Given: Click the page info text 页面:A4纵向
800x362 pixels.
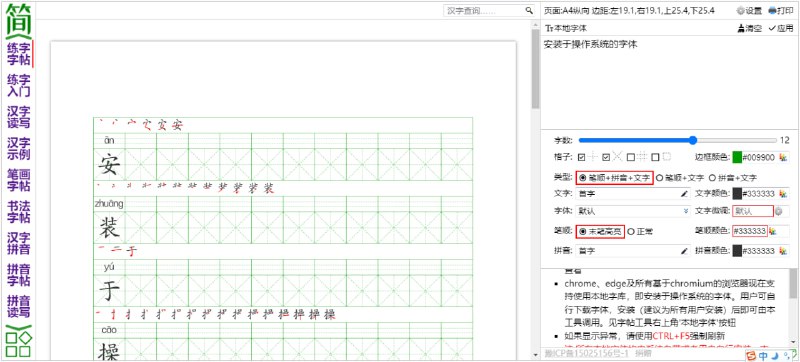Looking at the screenshot, I should click(x=565, y=10).
